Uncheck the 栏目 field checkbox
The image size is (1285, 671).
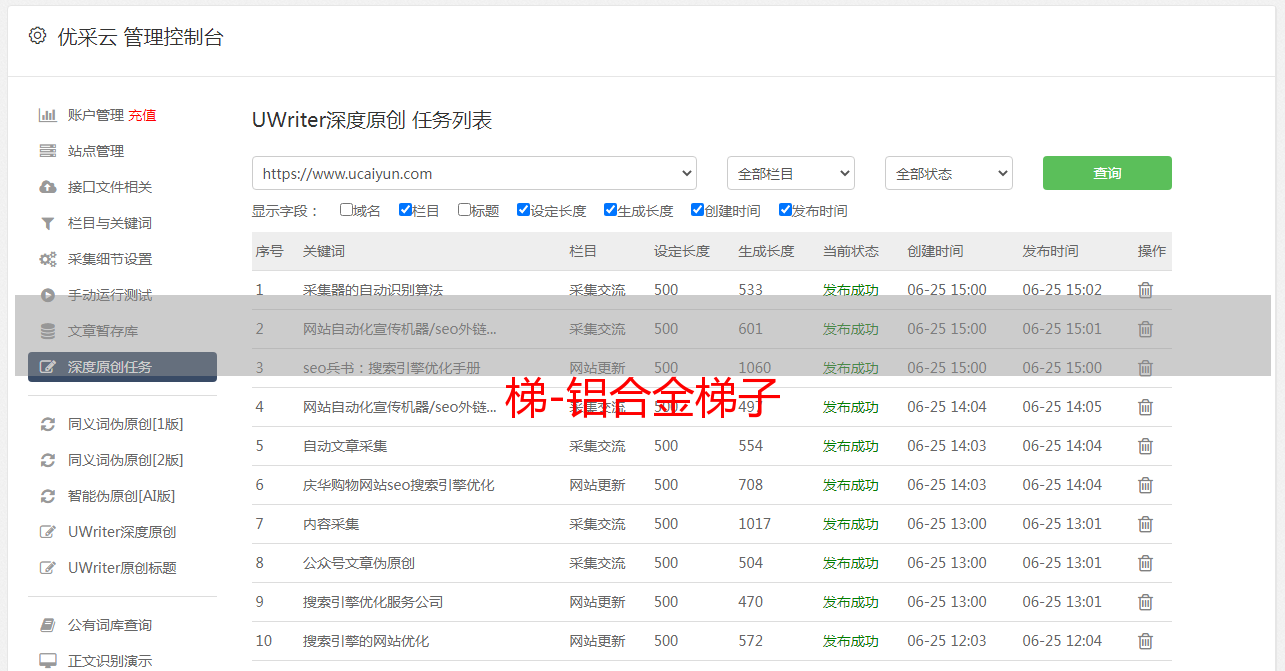[x=405, y=210]
